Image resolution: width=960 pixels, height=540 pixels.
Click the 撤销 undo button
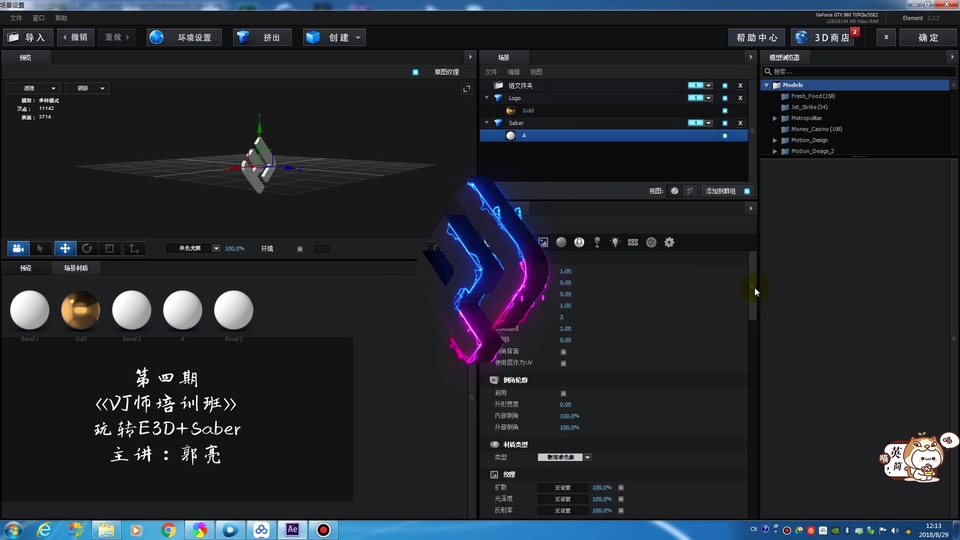pos(76,37)
